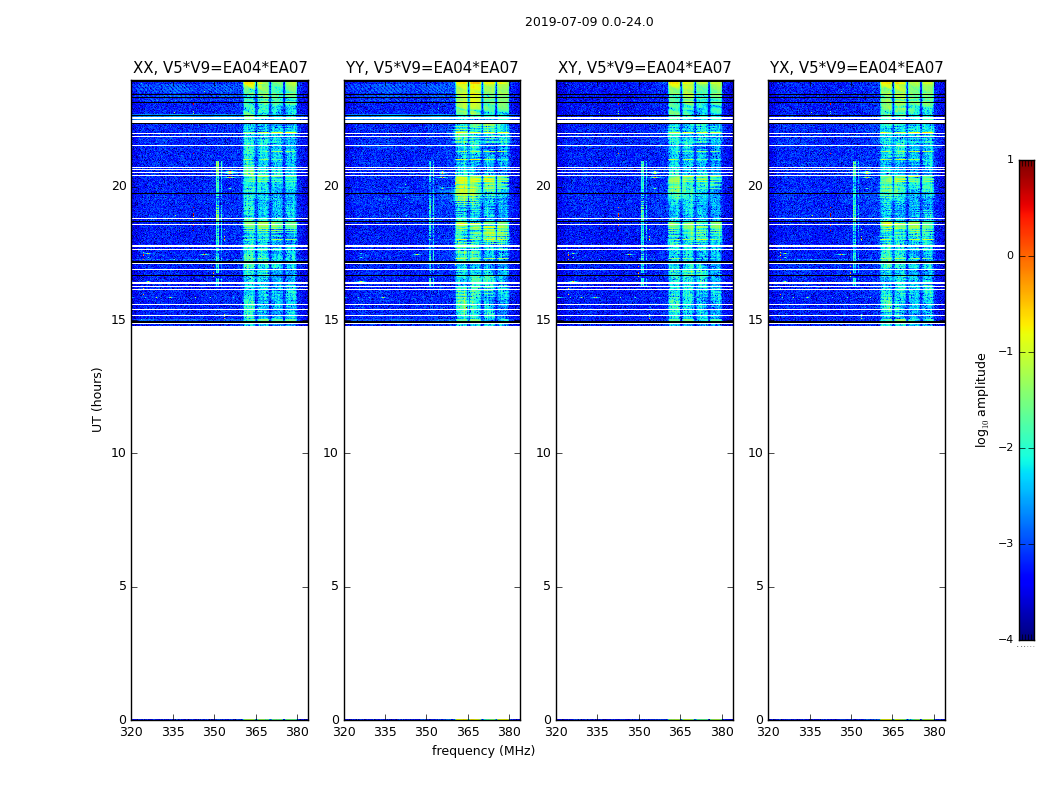
Task: Select the "log10 amplitude" colorbar label
Action: point(982,399)
